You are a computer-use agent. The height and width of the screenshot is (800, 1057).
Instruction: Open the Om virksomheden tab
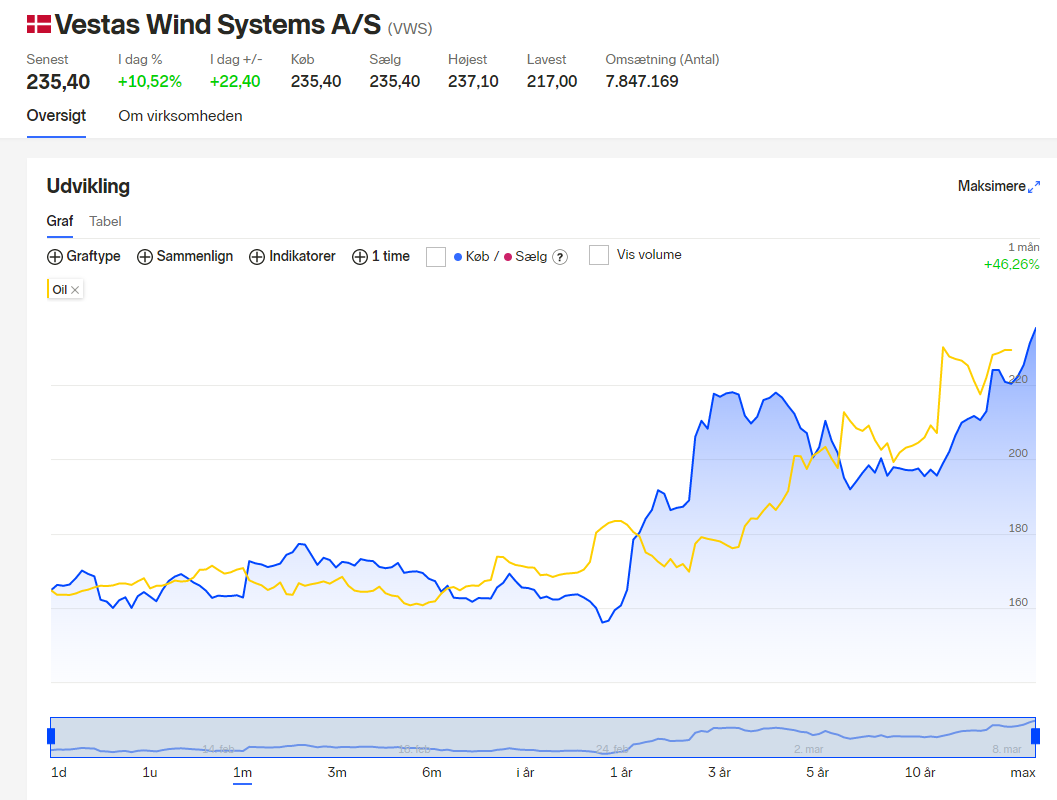point(180,116)
